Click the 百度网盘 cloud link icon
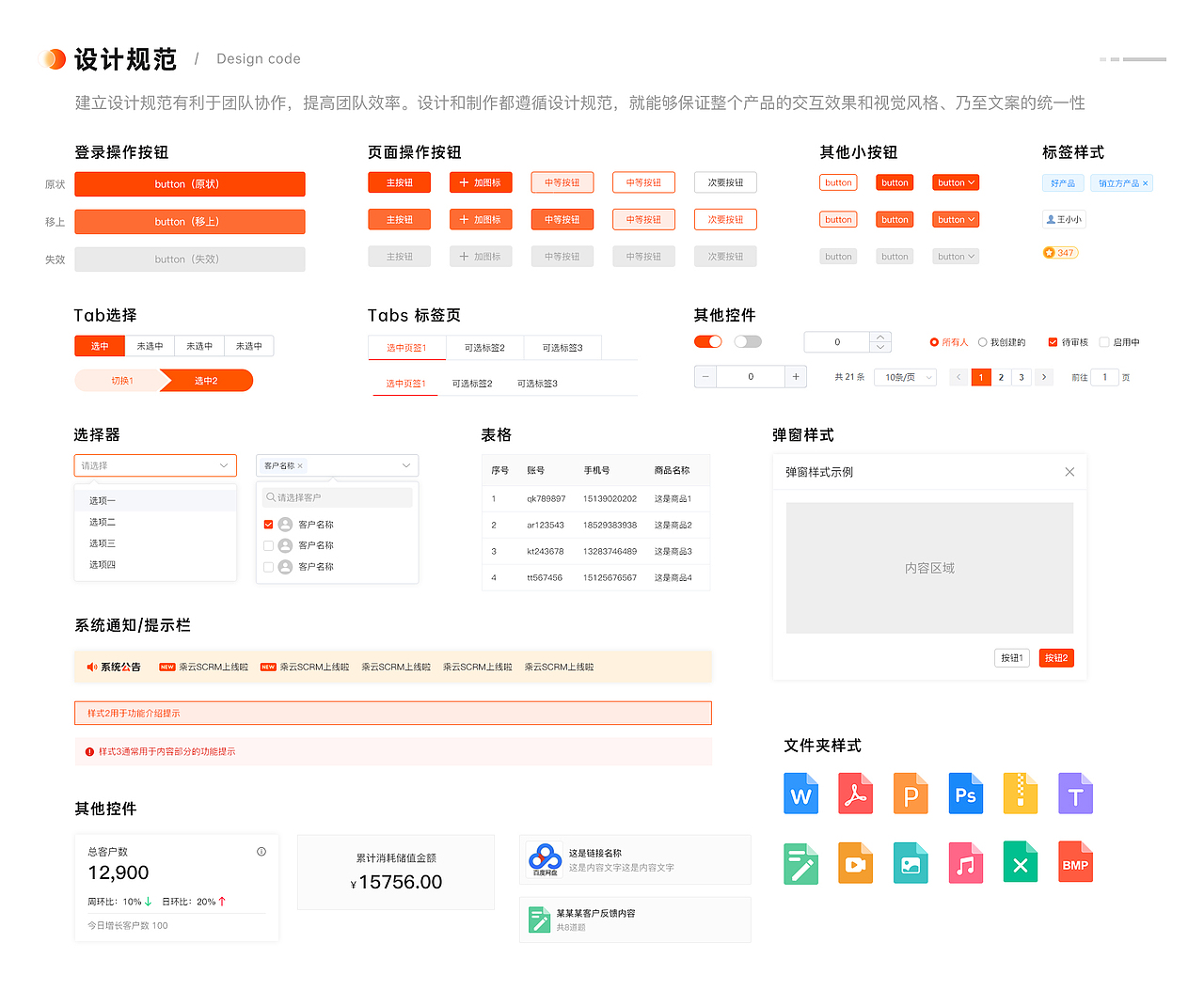This screenshot has height=990, width=1204. click(545, 859)
